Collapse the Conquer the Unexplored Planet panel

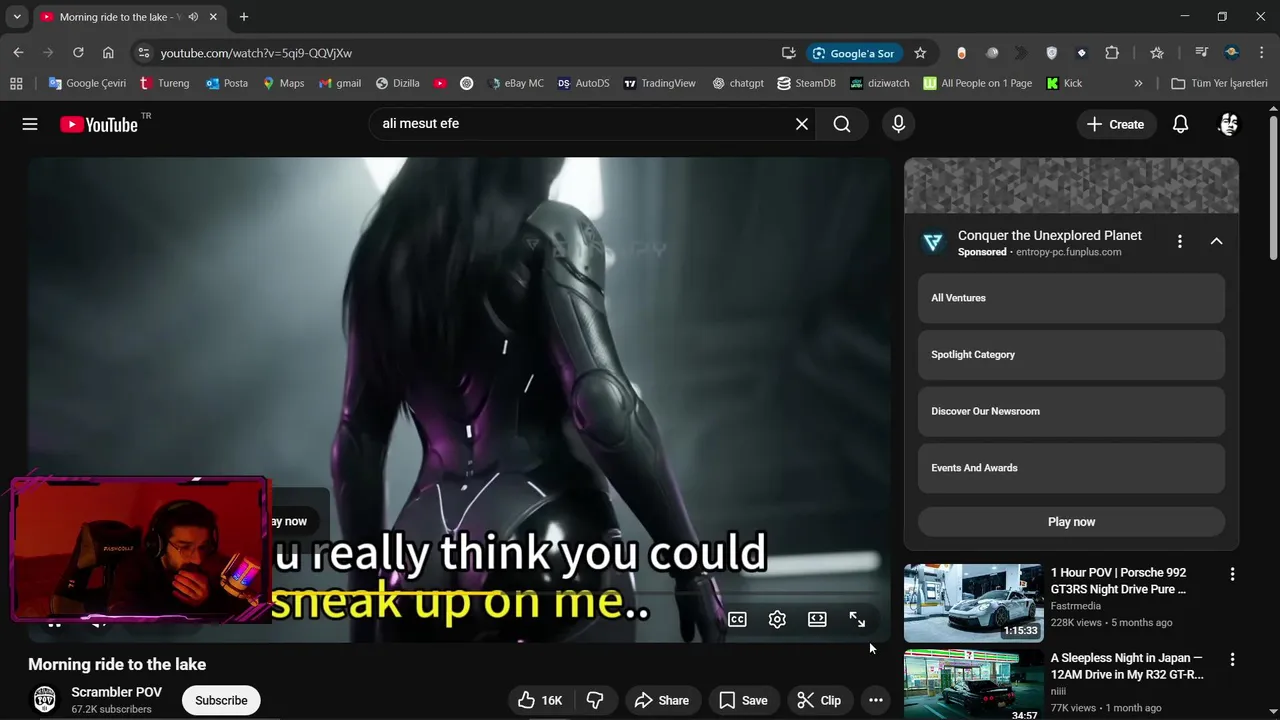pos(1216,241)
